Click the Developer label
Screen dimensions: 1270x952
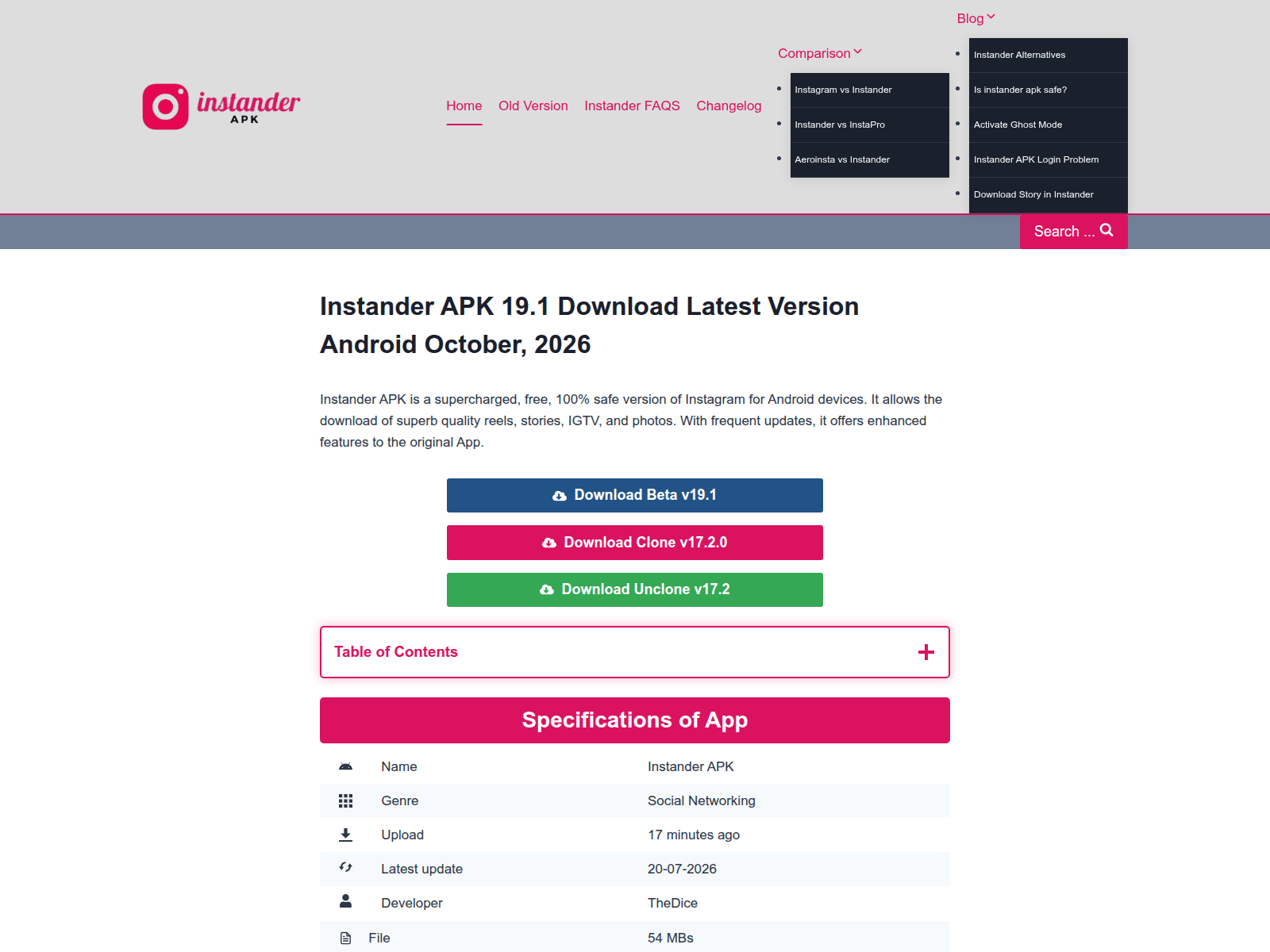[412, 903]
